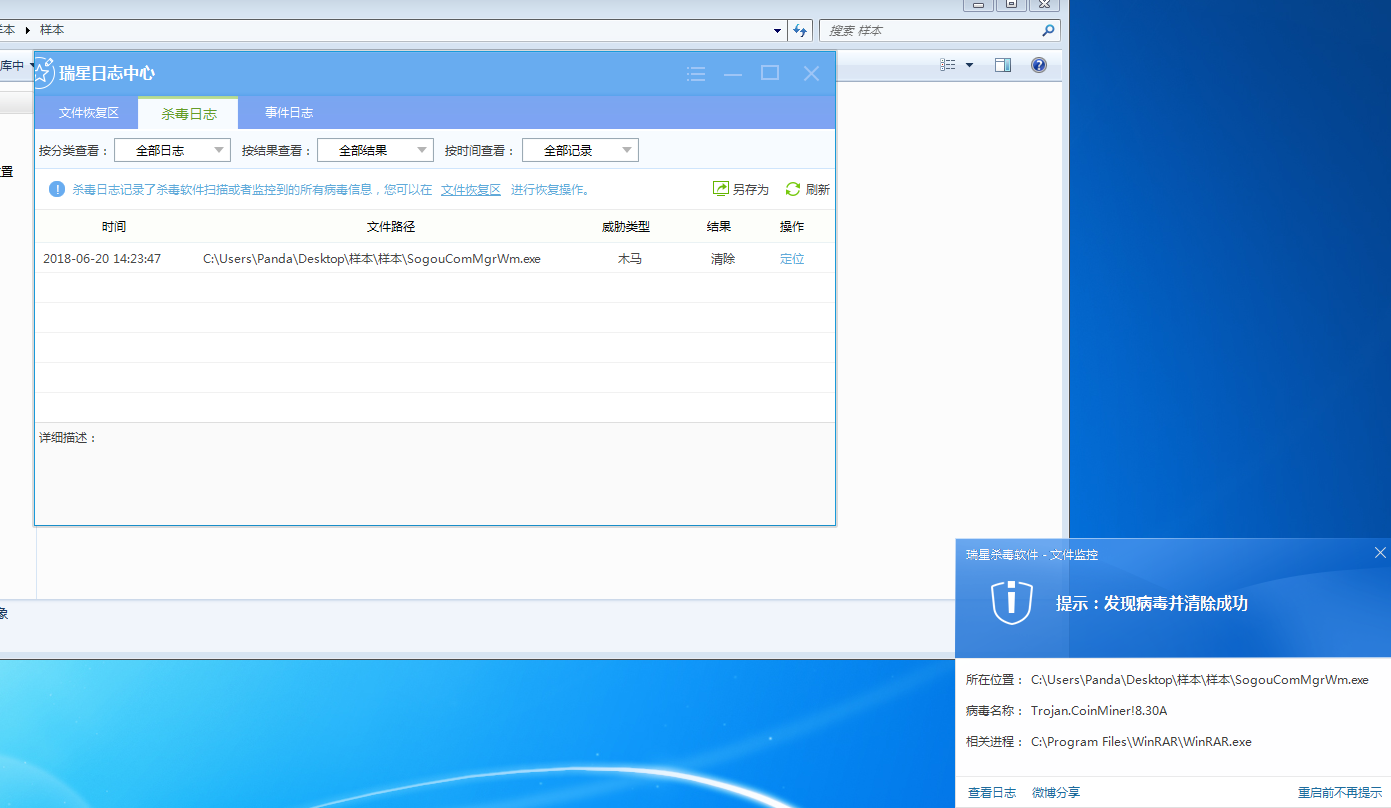Expand the 全部记录 time filter dropdown
1391x808 pixels.
580,150
